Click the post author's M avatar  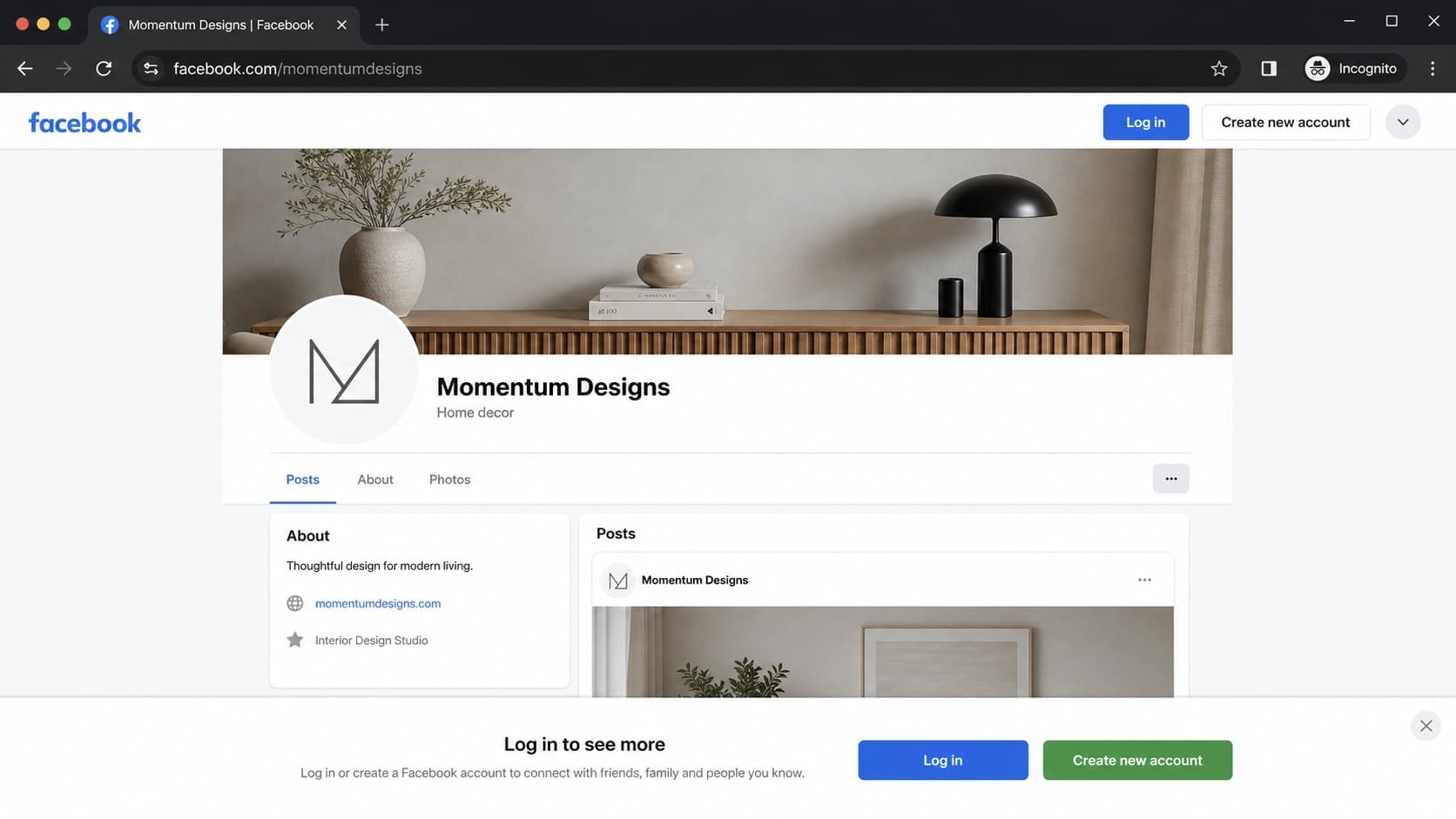[x=618, y=581]
